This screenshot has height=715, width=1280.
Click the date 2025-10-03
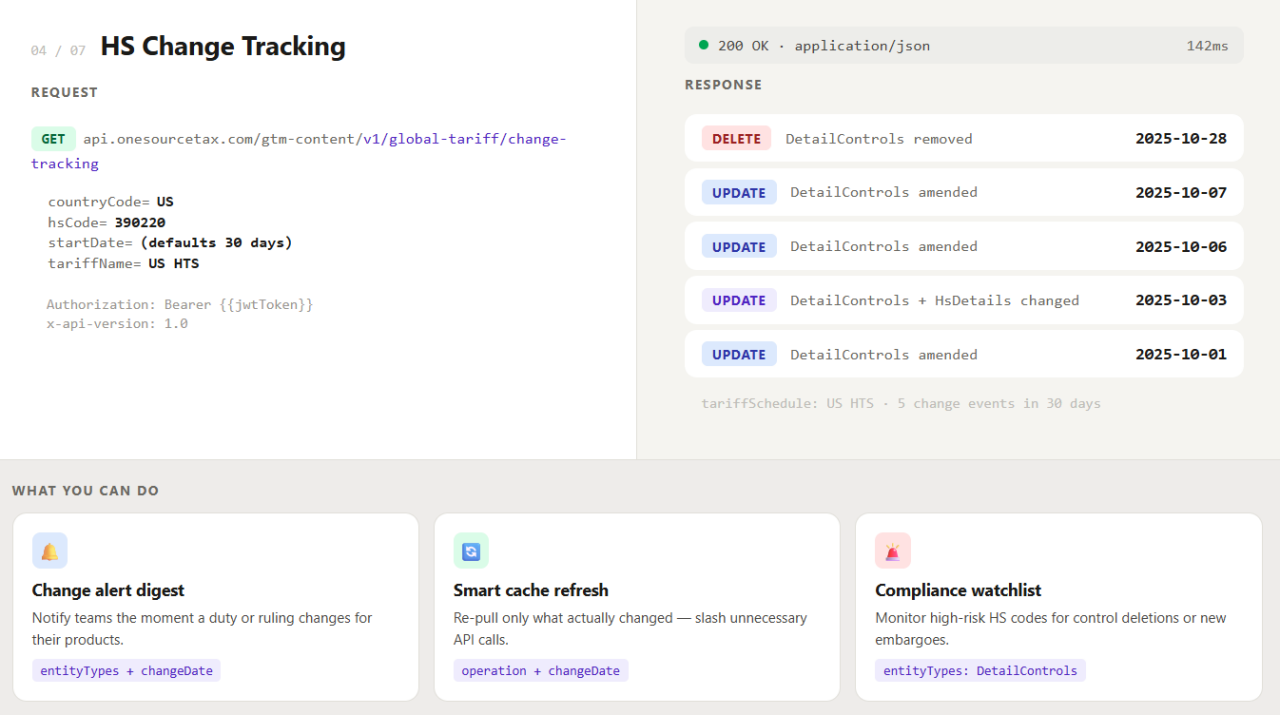(x=1181, y=300)
